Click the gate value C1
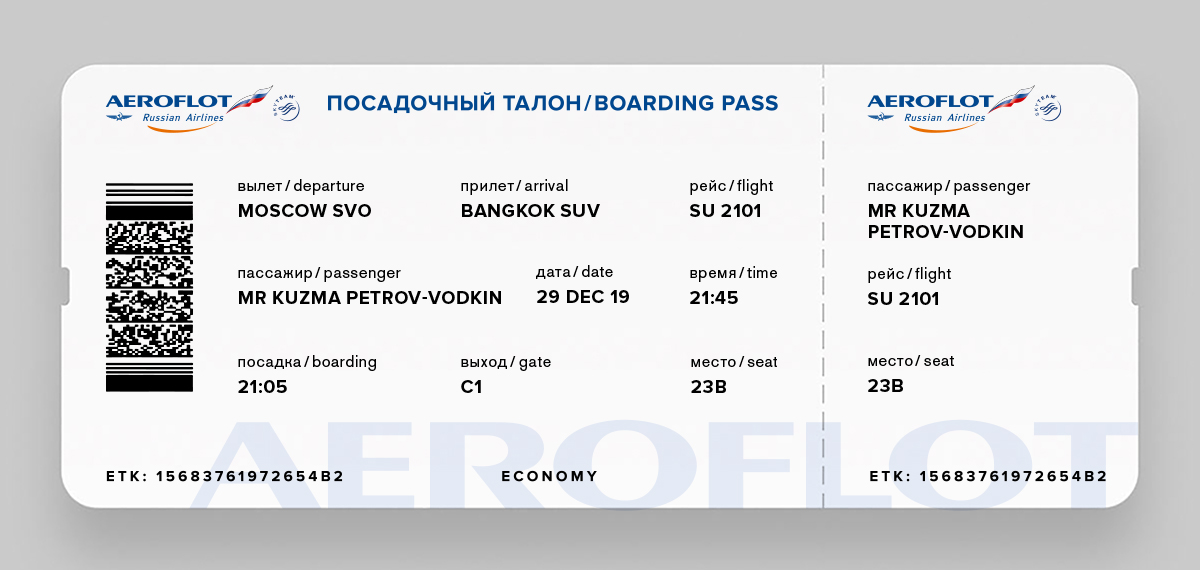The width and height of the screenshot is (1200, 570). point(471,387)
